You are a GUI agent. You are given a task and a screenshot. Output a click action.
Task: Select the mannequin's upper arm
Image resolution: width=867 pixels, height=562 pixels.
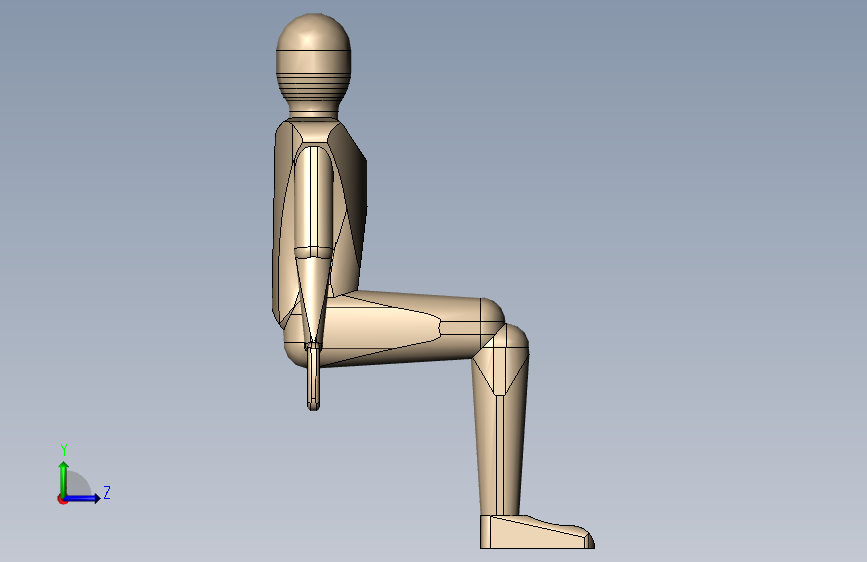[x=314, y=199]
